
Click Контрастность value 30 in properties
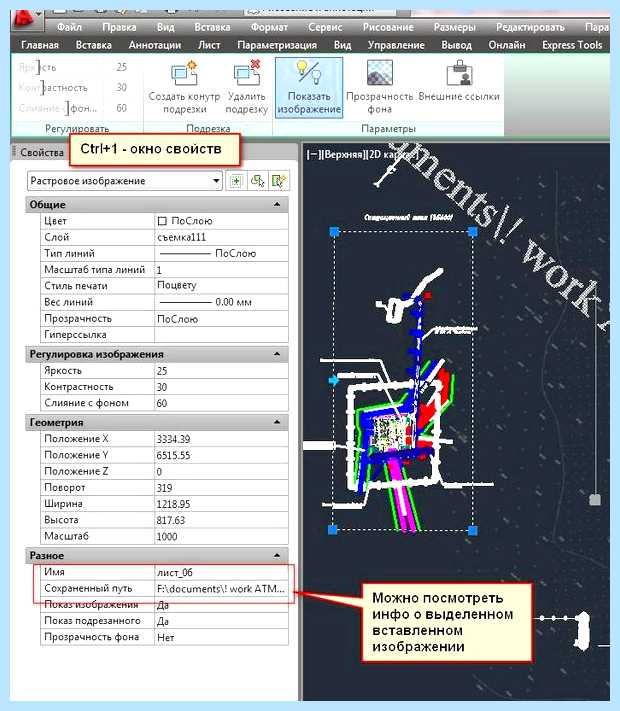[x=221, y=387]
